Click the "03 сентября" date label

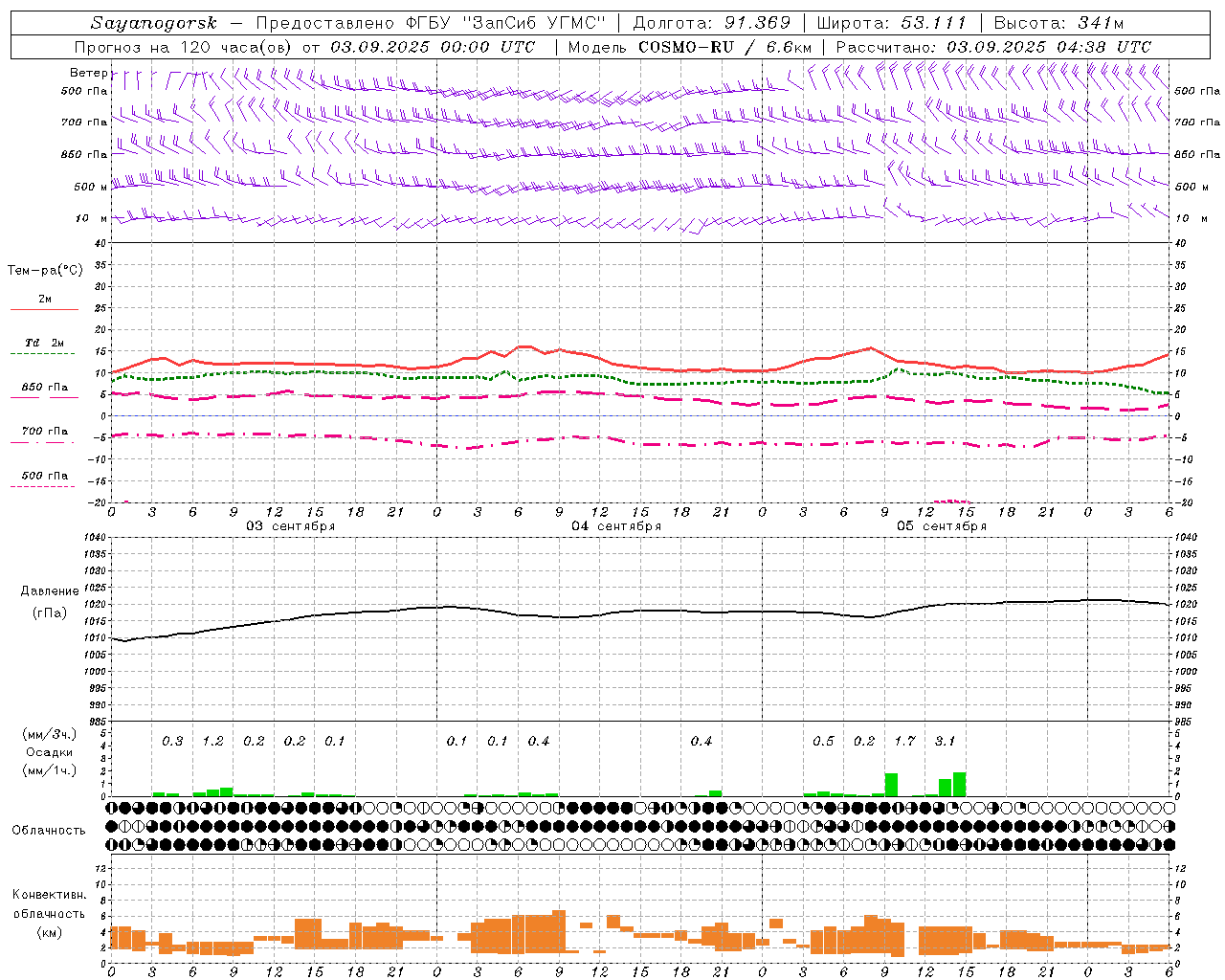(291, 525)
